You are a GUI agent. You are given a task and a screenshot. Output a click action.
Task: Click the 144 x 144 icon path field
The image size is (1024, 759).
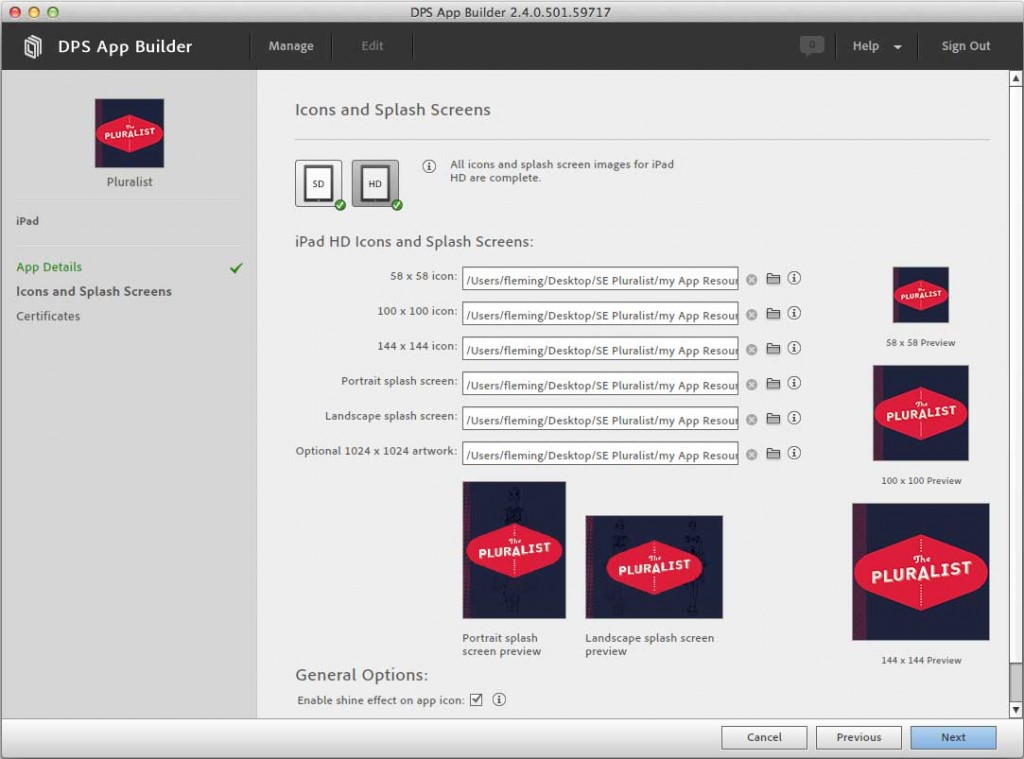pos(600,349)
